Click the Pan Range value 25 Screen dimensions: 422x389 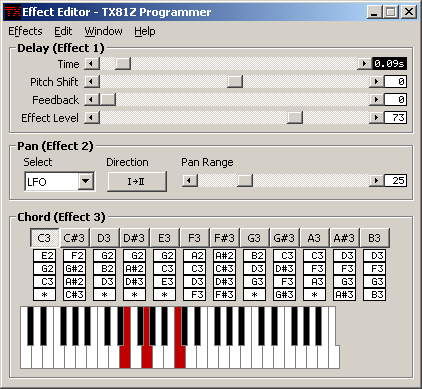pos(395,181)
